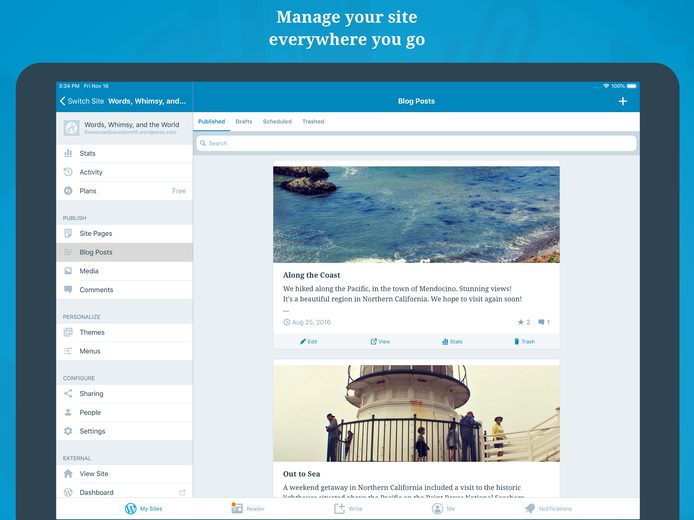Click the Sharing icon
Image resolution: width=694 pixels, height=520 pixels.
tap(68, 393)
